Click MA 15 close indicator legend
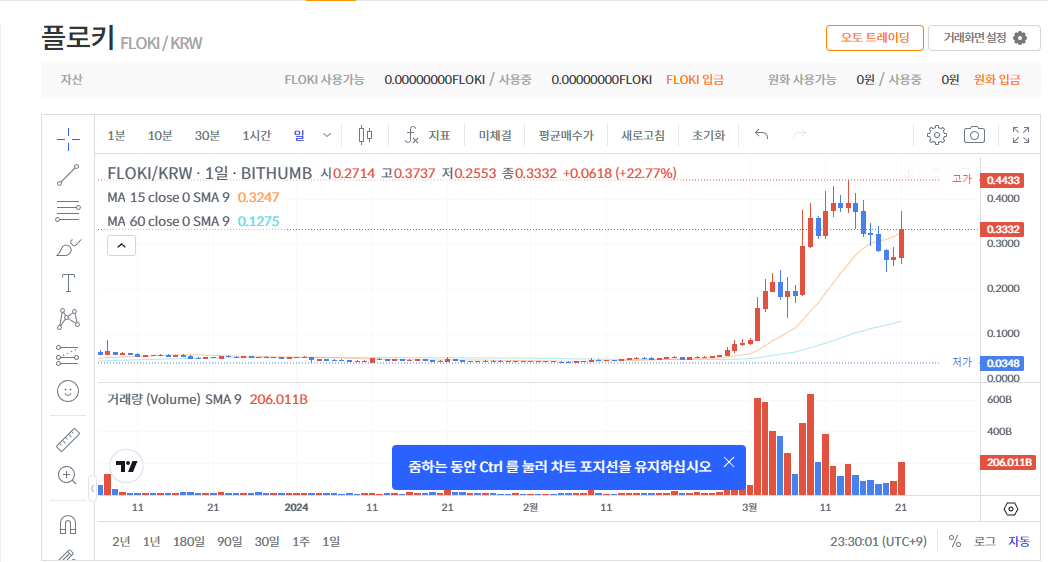This screenshot has height=562, width=1048. coord(168,197)
